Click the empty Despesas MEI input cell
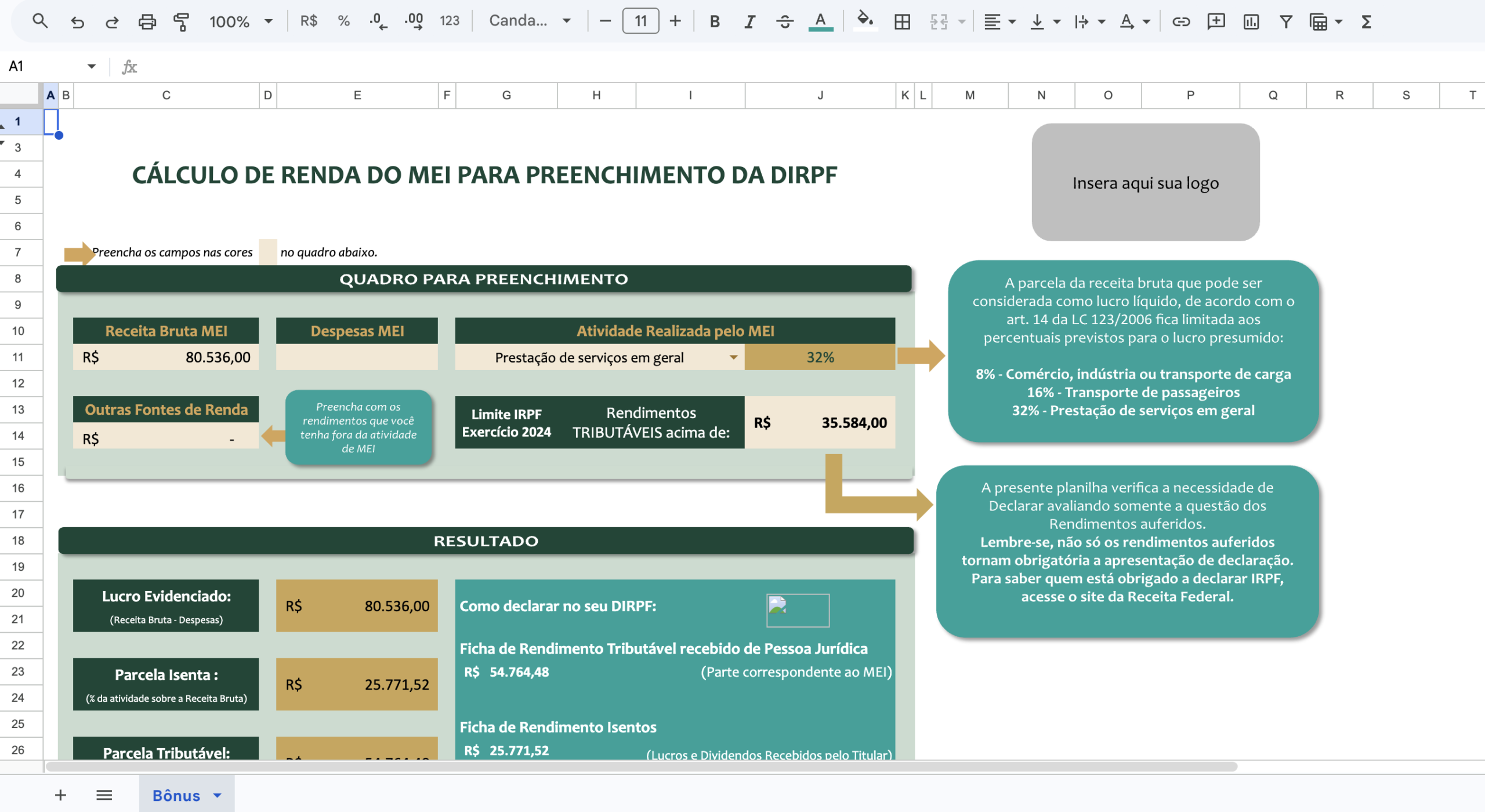Image resolution: width=1485 pixels, height=812 pixels. pyautogui.click(x=357, y=357)
